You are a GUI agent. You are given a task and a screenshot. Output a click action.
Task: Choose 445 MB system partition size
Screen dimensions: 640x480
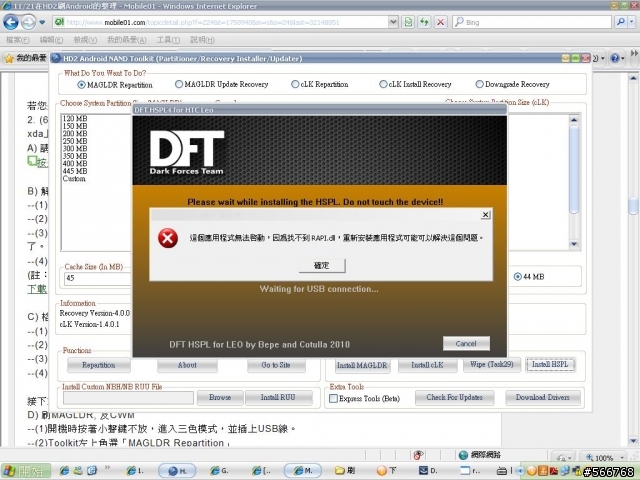coord(75,171)
